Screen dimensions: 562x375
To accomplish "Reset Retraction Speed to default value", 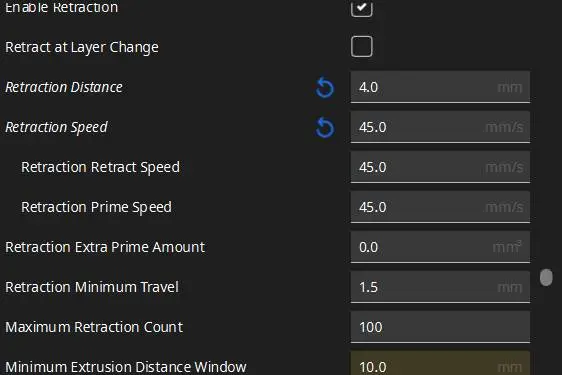I will (x=325, y=128).
